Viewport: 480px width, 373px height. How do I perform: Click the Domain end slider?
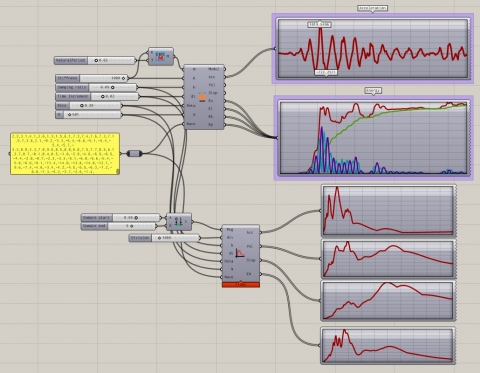point(118,226)
